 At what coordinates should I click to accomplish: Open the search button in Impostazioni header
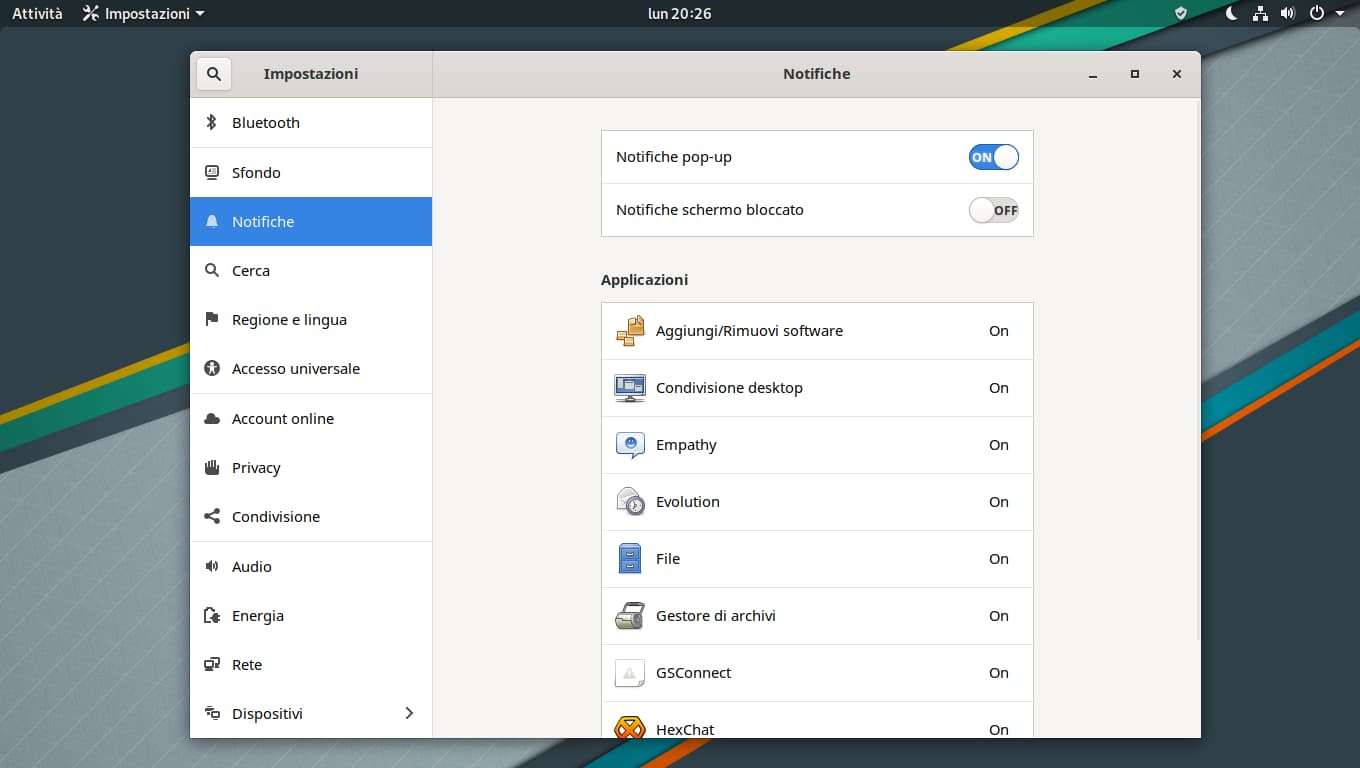[x=214, y=74]
